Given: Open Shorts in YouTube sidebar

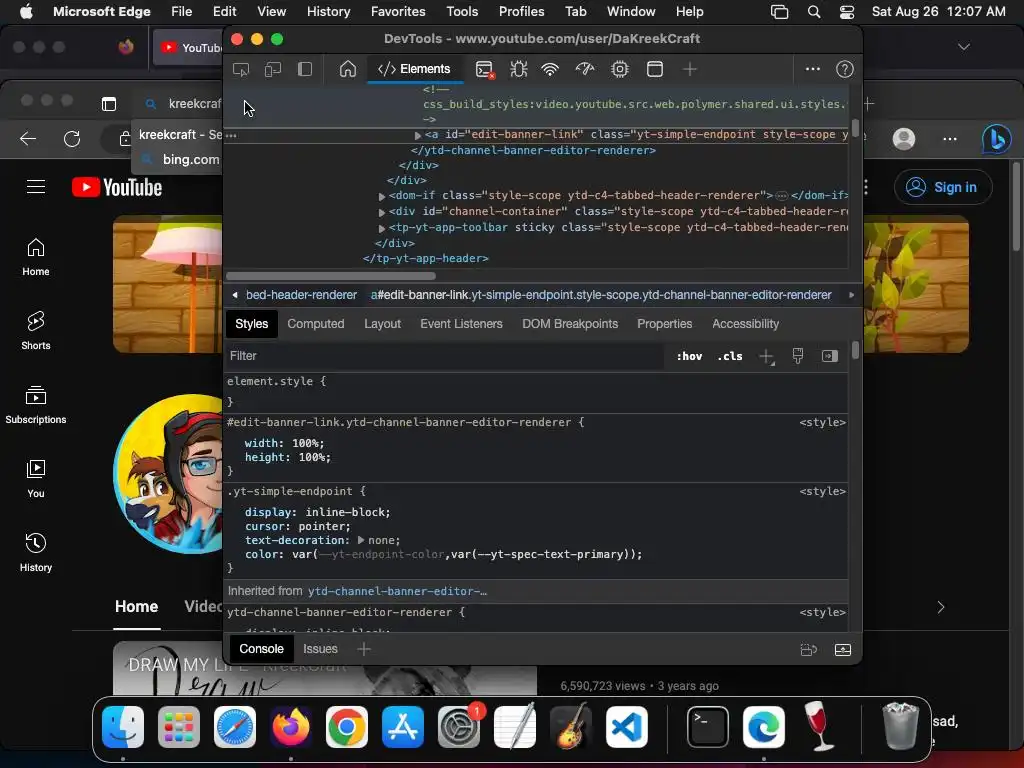Looking at the screenshot, I should [x=36, y=331].
